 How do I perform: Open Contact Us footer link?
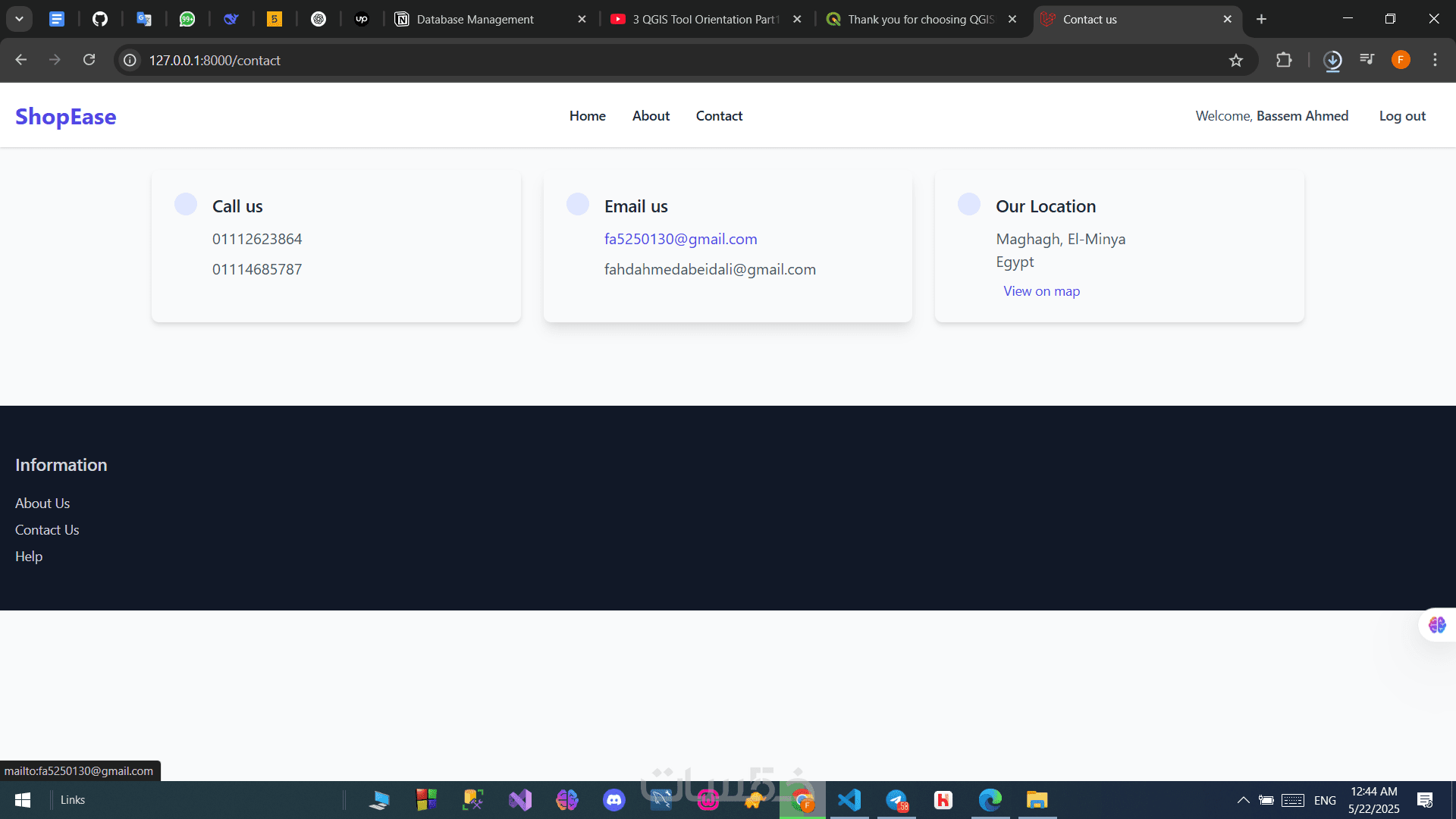(47, 530)
